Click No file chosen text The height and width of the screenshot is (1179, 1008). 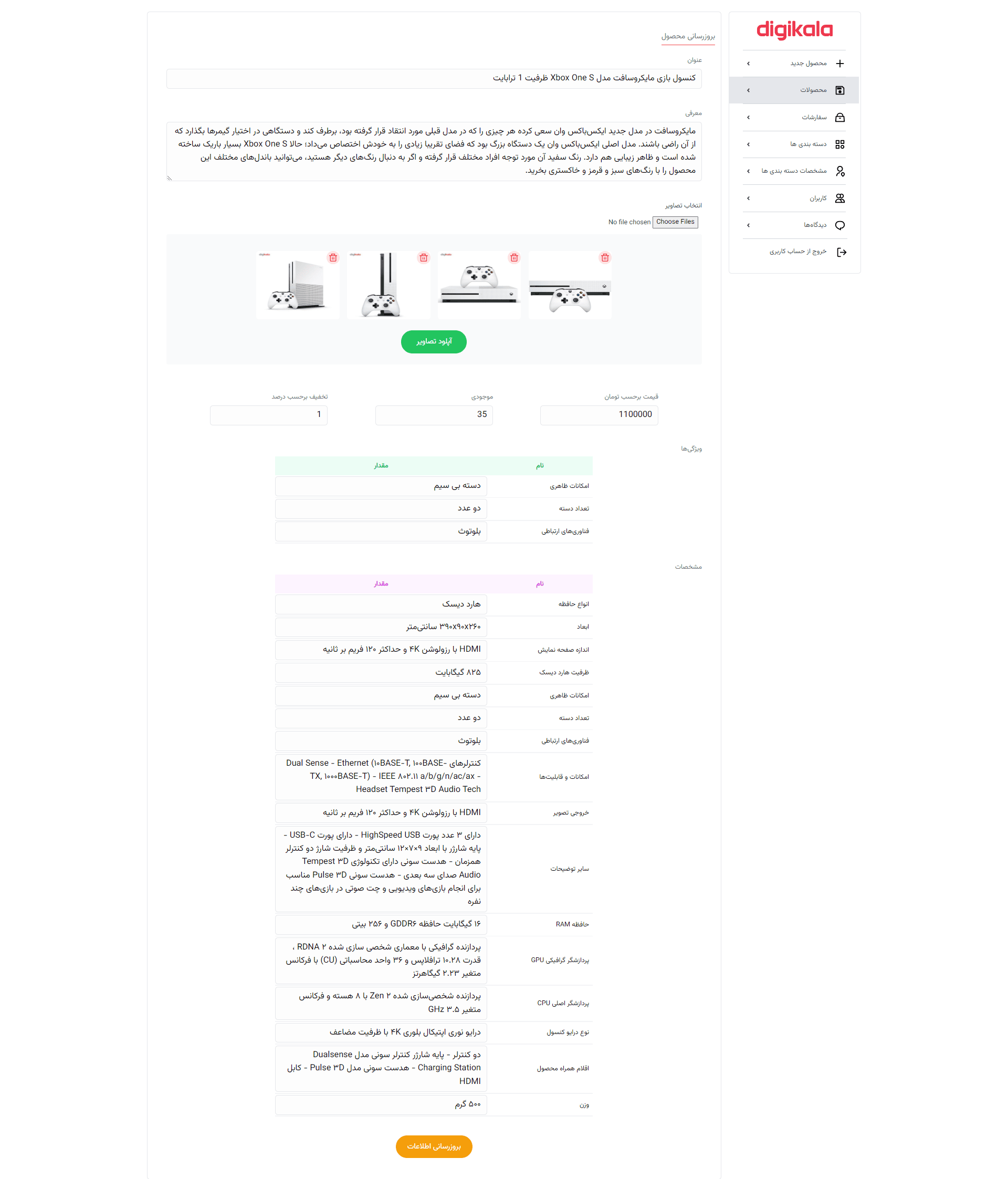629,222
